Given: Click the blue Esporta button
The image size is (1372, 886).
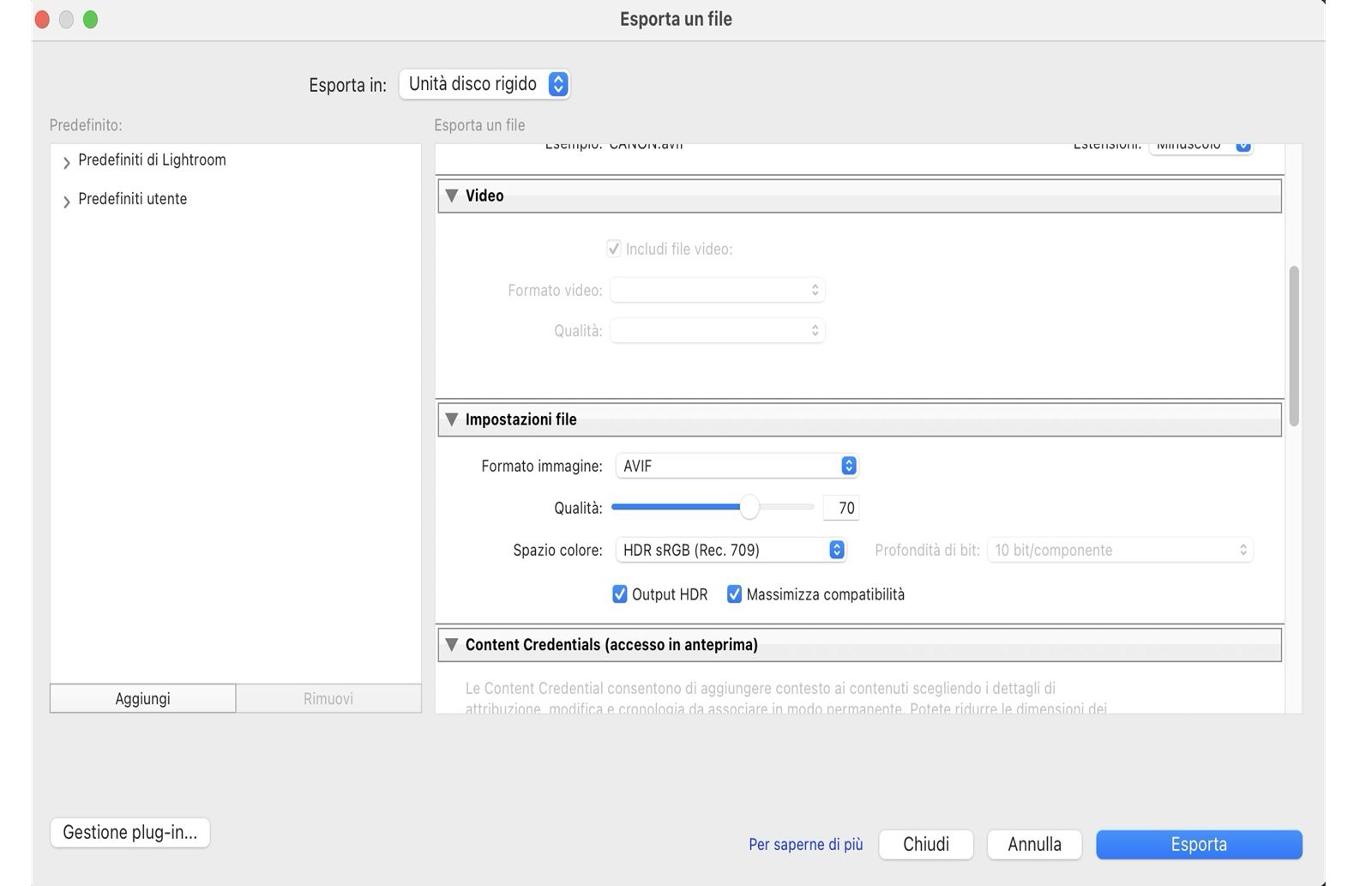Looking at the screenshot, I should click(x=1198, y=844).
